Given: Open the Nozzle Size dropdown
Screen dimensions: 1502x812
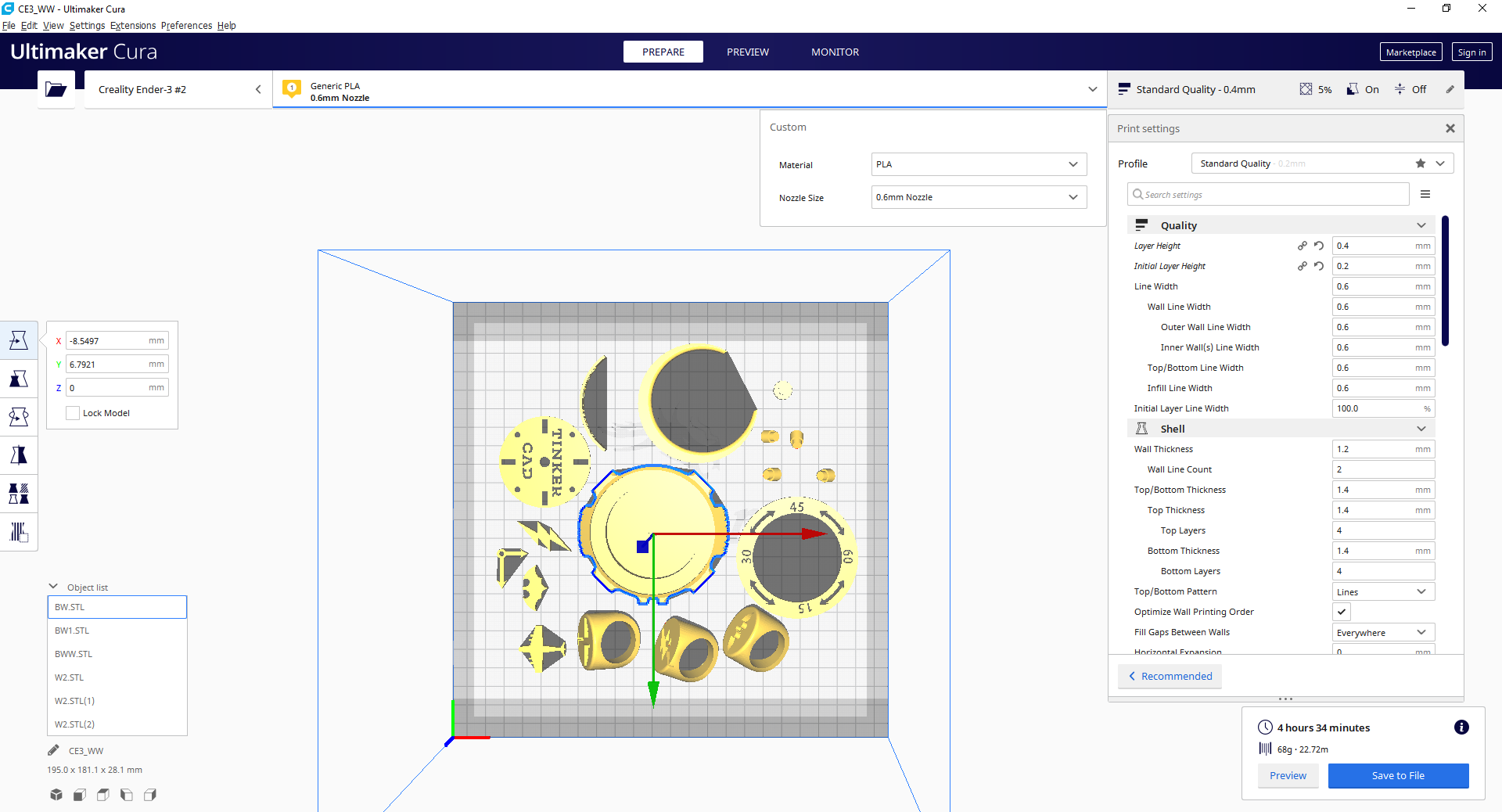Looking at the screenshot, I should (x=979, y=197).
